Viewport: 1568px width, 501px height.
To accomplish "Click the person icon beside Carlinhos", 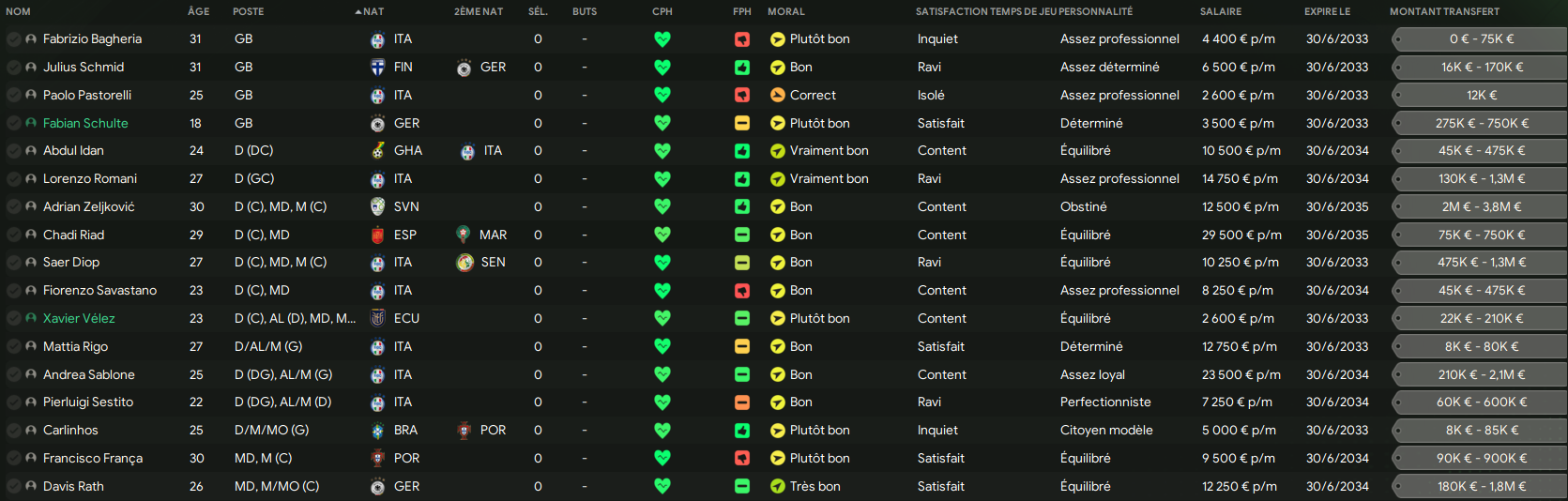I will pos(31,431).
